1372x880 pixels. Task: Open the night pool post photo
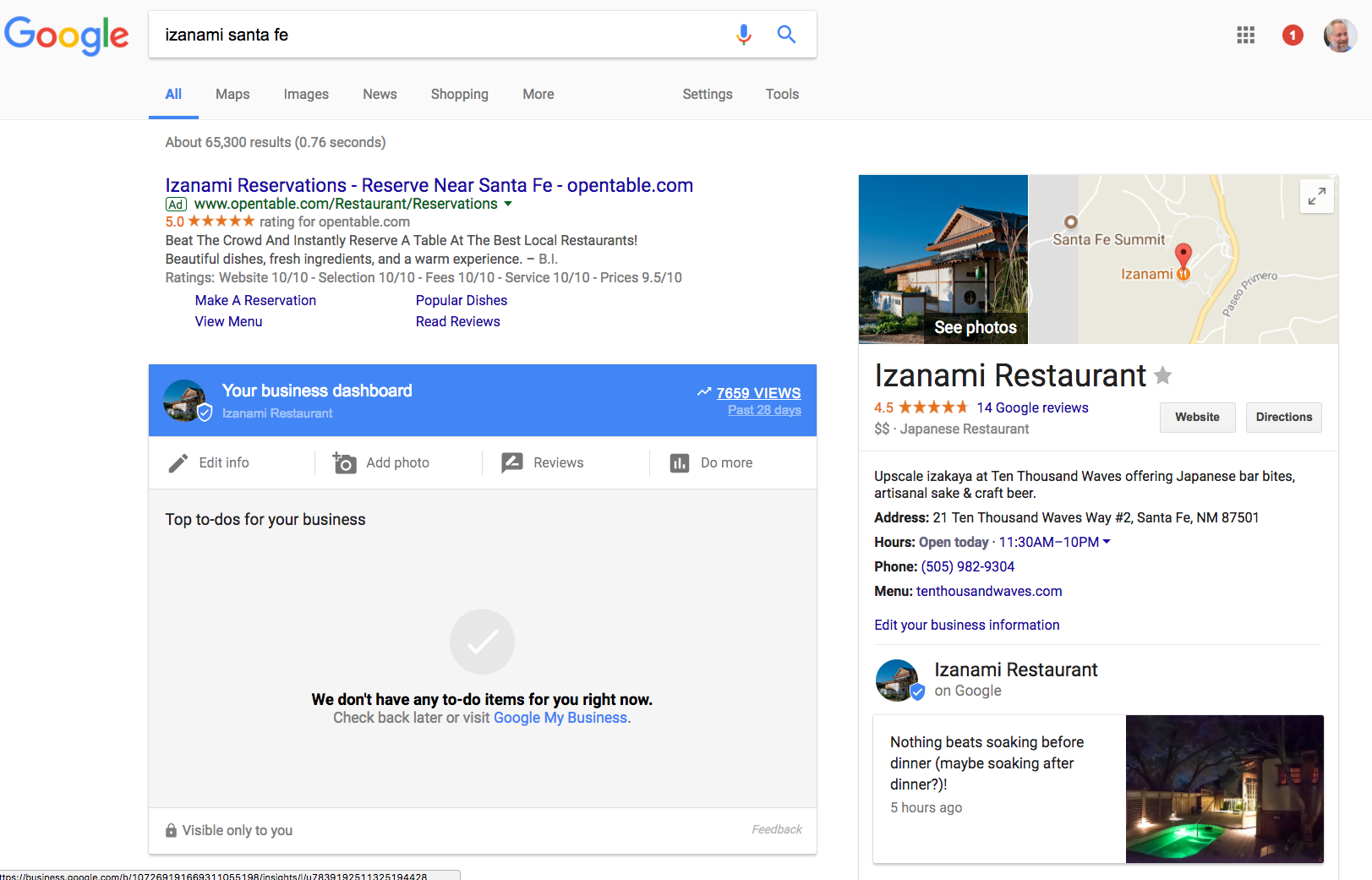click(x=1225, y=789)
